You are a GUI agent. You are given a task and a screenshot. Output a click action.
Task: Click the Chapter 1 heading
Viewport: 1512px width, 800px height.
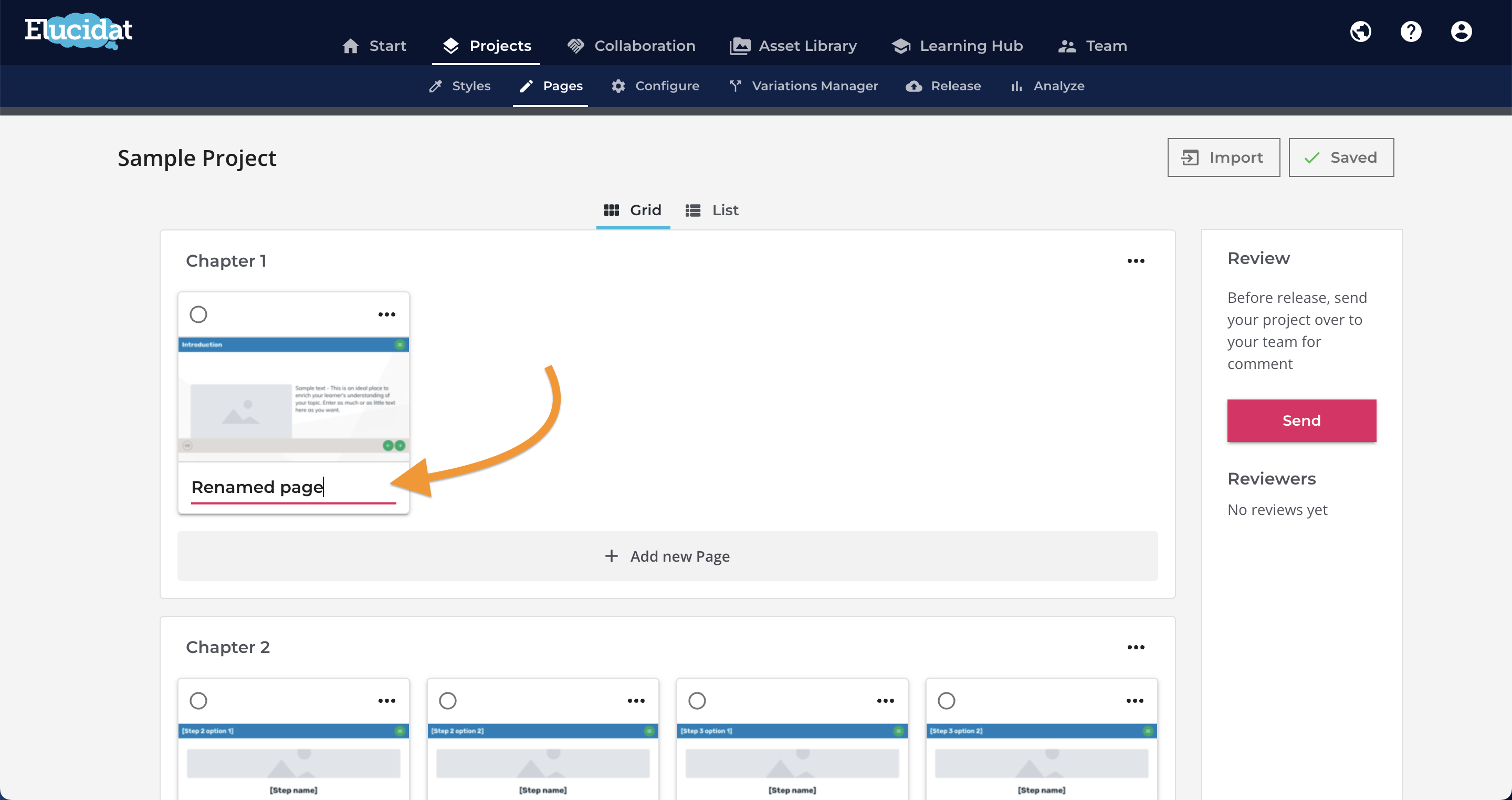226,260
